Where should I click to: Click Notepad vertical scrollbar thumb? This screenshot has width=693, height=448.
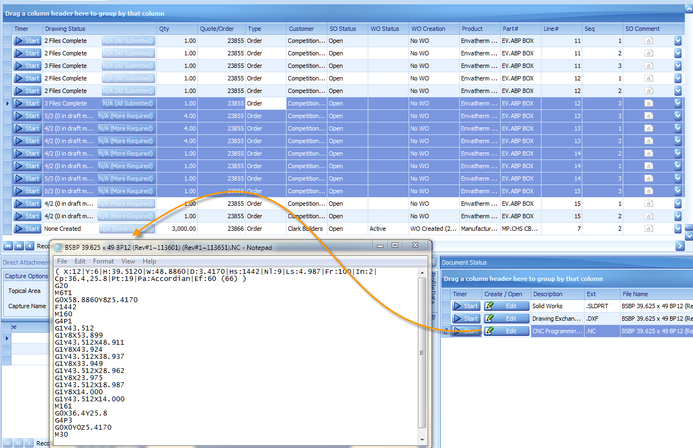(x=422, y=352)
